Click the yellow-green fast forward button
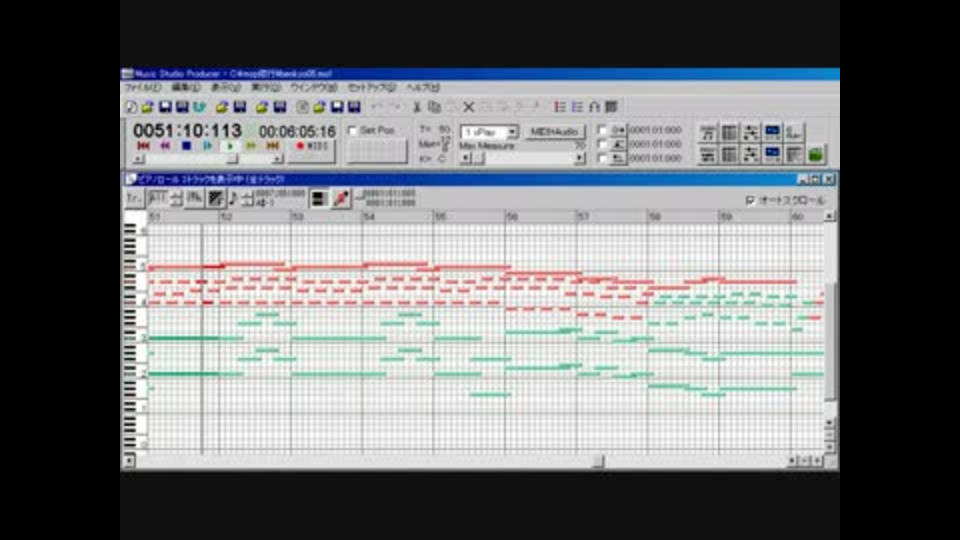 point(251,146)
